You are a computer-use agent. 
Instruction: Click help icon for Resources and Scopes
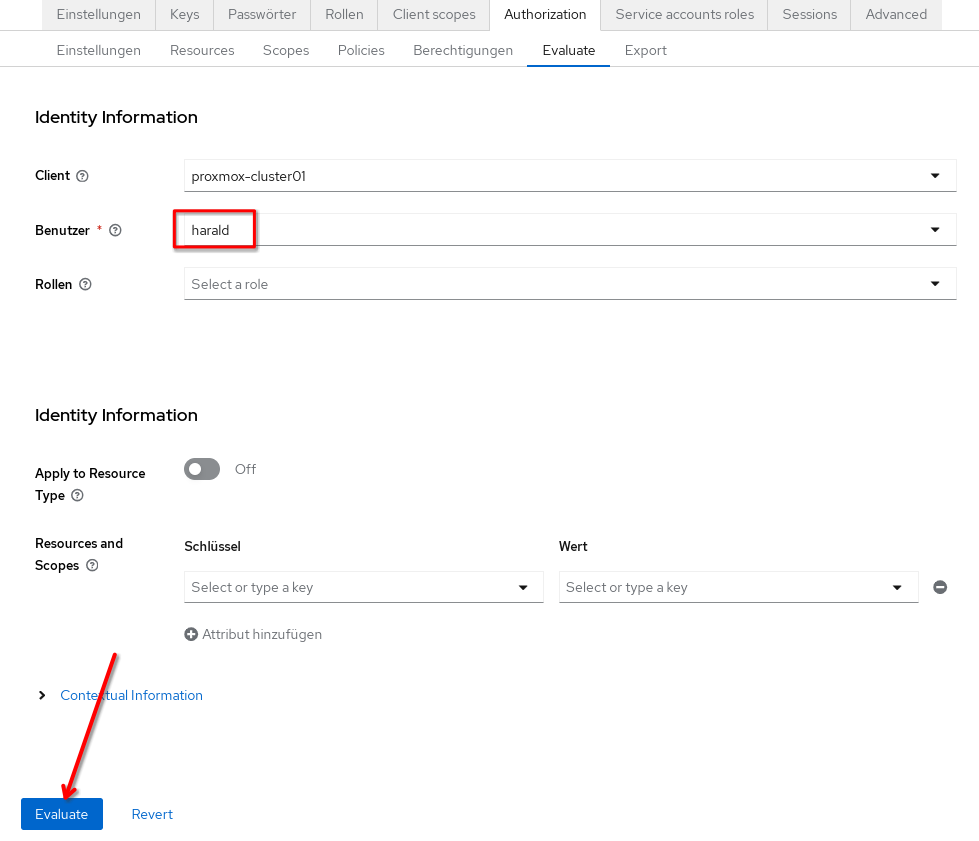tap(92, 565)
